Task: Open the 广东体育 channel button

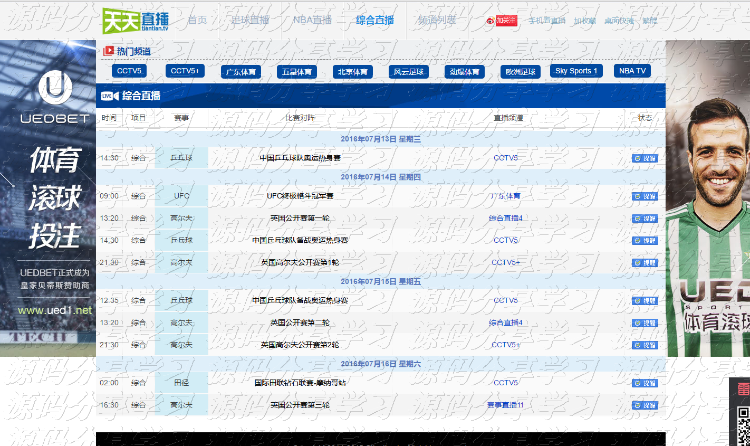Action: [x=241, y=72]
